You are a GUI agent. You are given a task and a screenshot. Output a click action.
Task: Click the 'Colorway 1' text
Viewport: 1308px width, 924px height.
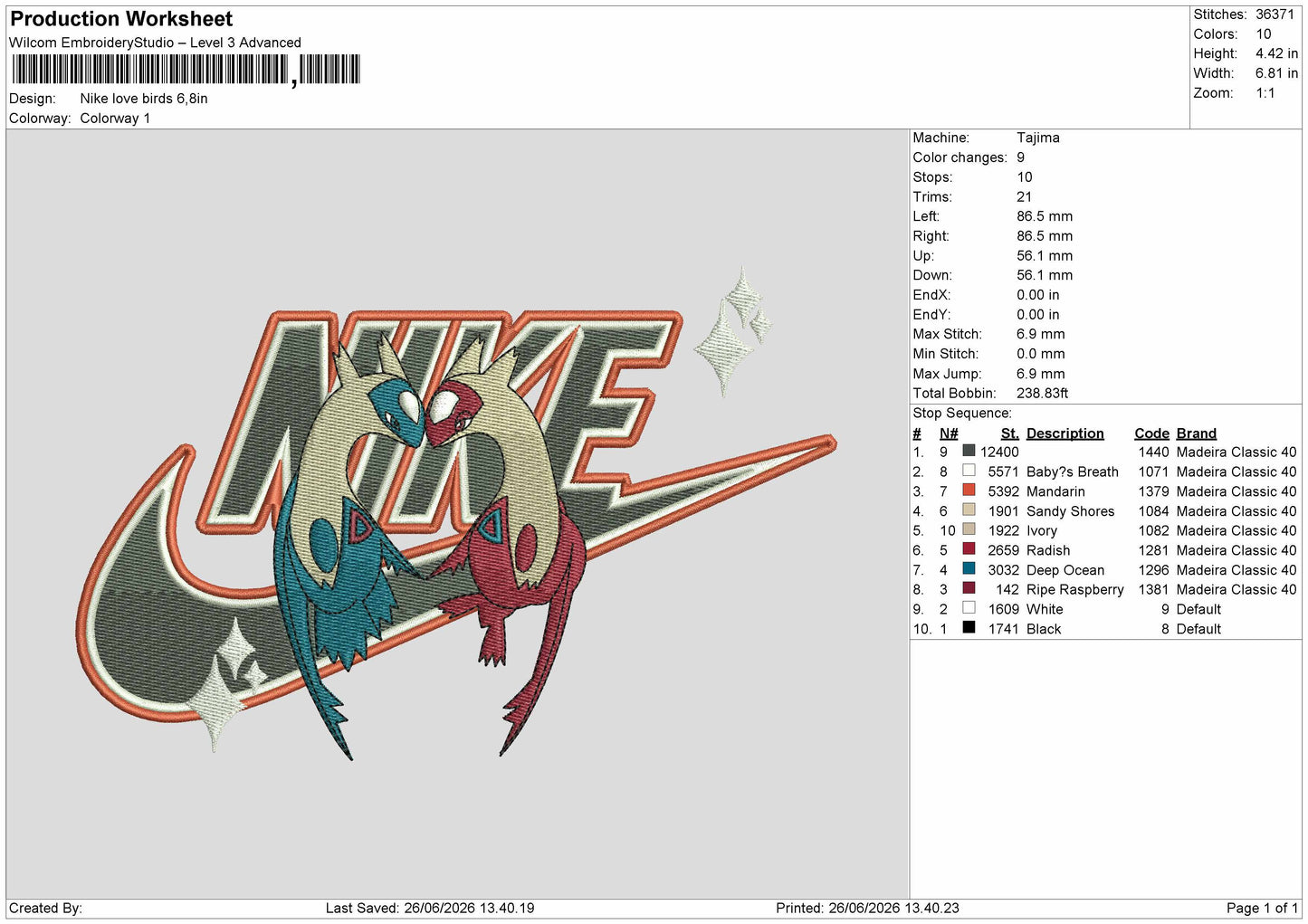click(115, 119)
